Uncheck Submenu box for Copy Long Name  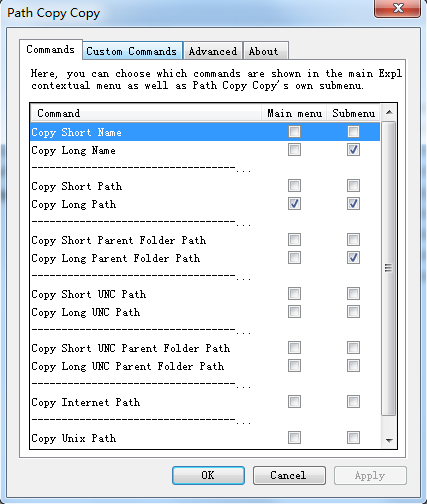pos(353,150)
